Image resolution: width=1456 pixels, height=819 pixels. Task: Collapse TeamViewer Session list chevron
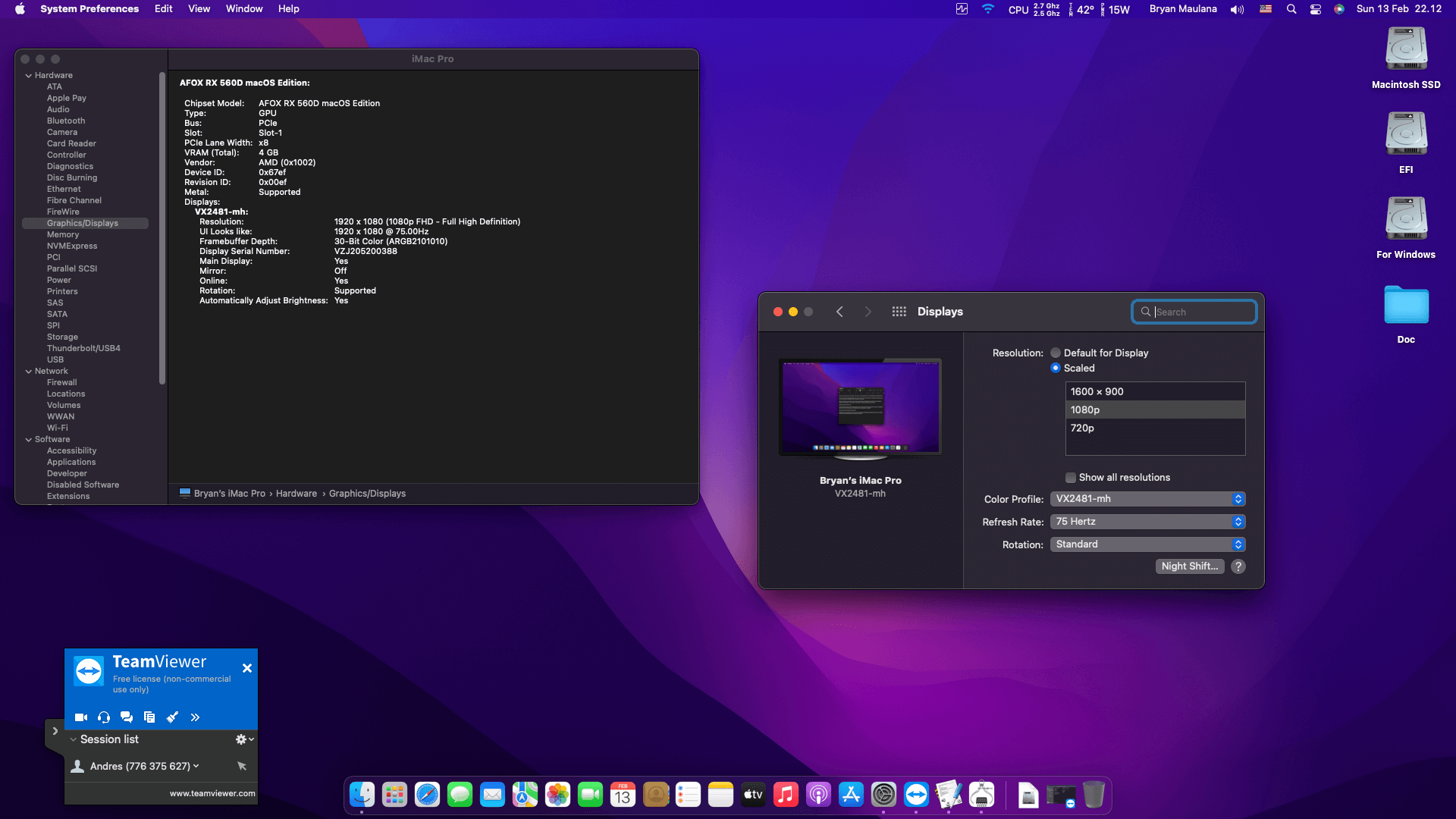click(74, 739)
